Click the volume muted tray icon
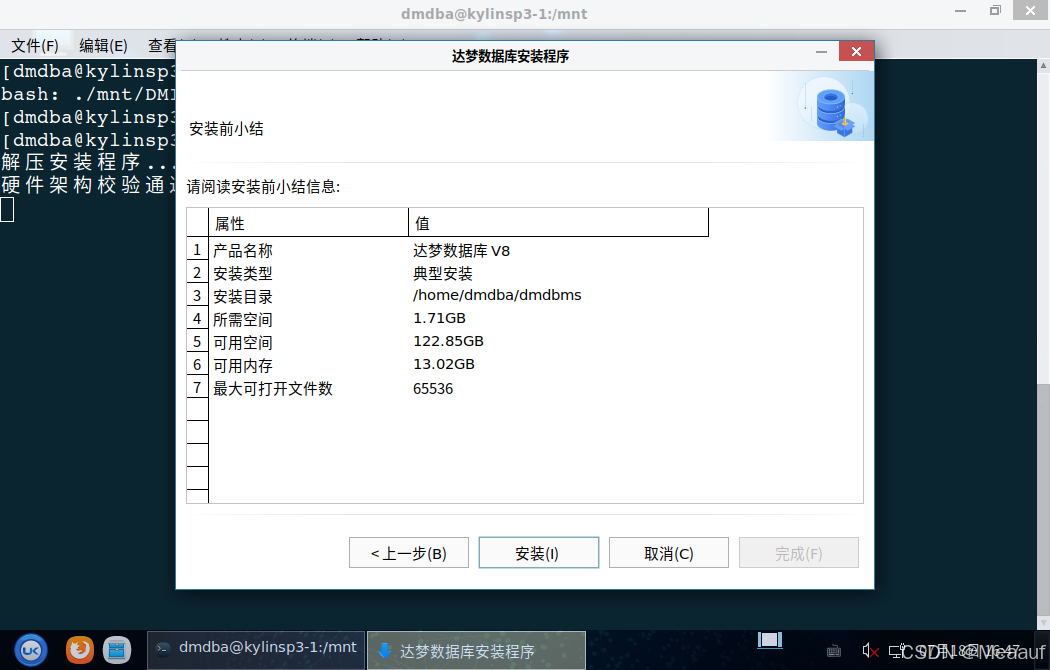Viewport: 1050px width, 670px height. tap(870, 651)
